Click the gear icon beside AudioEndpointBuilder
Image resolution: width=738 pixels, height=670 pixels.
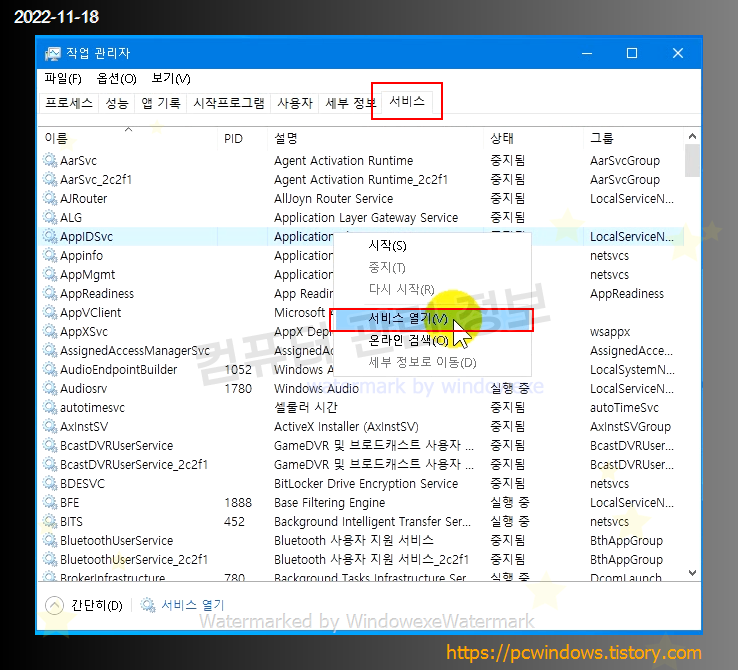[50, 369]
